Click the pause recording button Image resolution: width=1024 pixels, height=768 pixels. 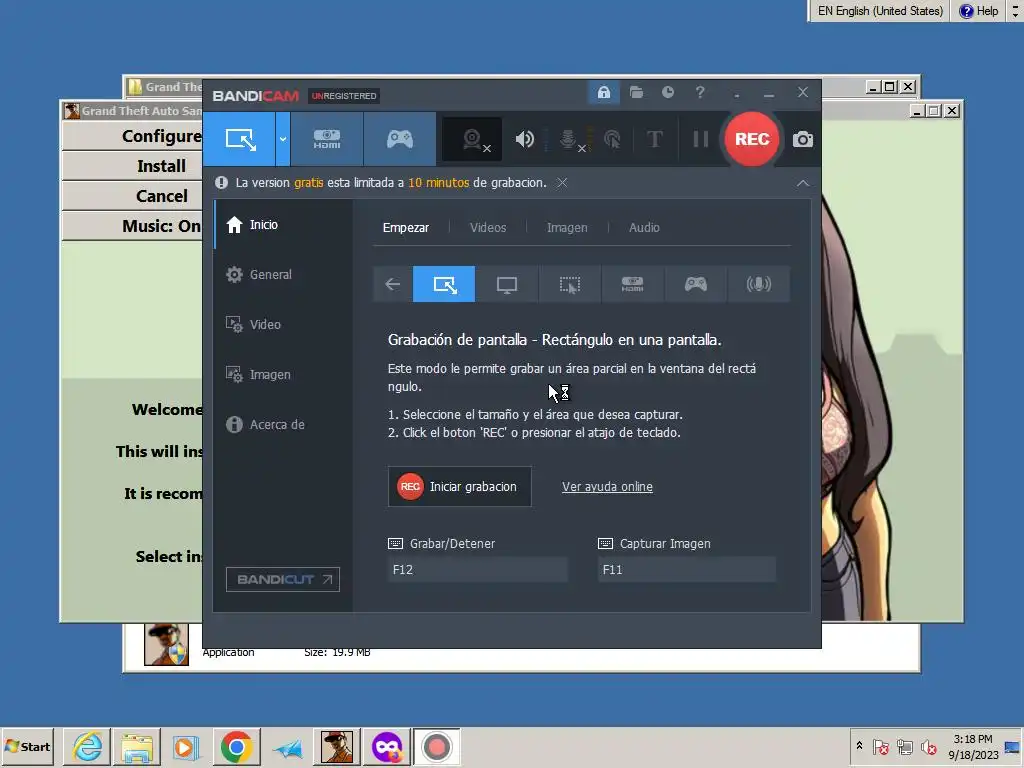(700, 139)
